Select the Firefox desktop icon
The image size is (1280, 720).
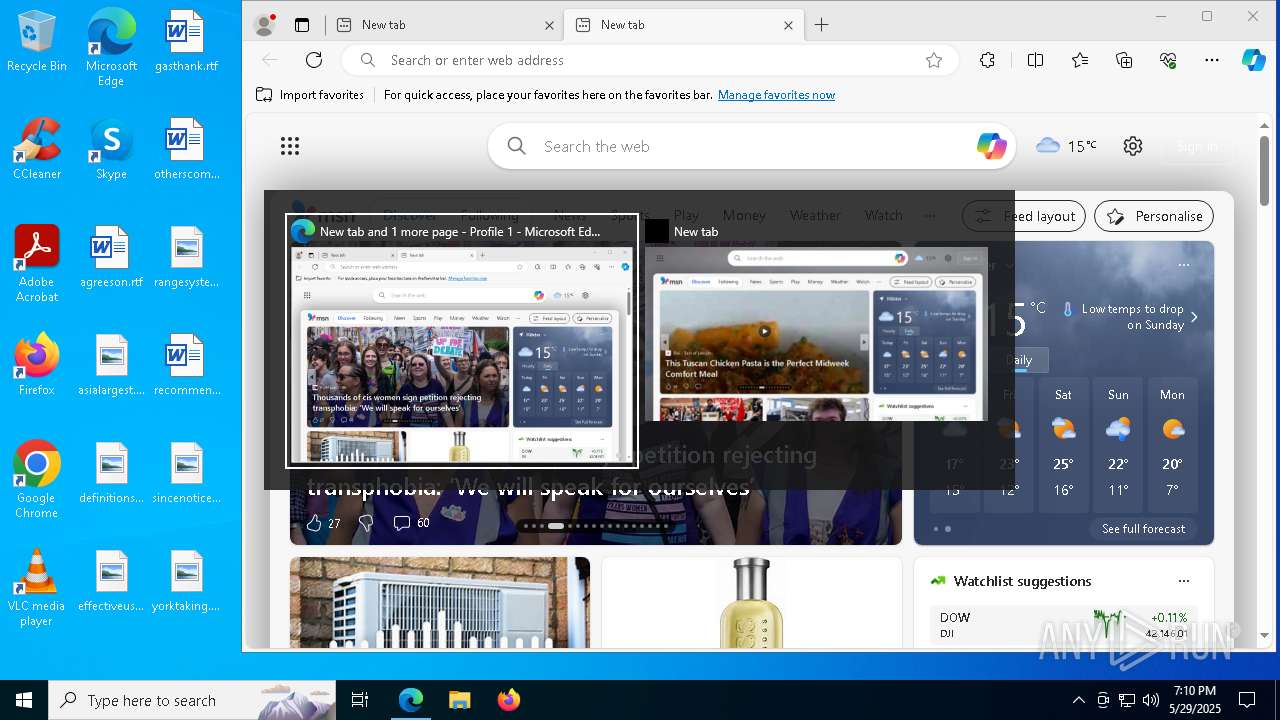coord(37,365)
